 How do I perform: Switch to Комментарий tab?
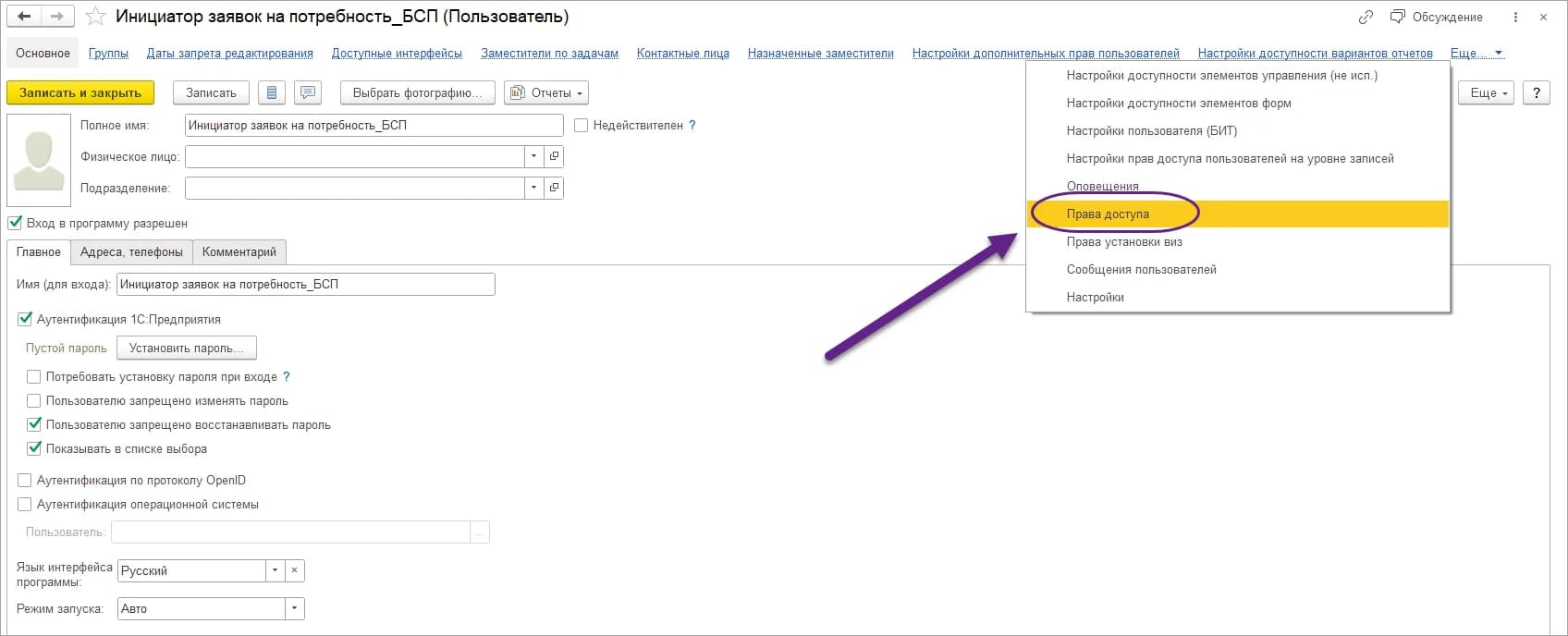point(239,251)
